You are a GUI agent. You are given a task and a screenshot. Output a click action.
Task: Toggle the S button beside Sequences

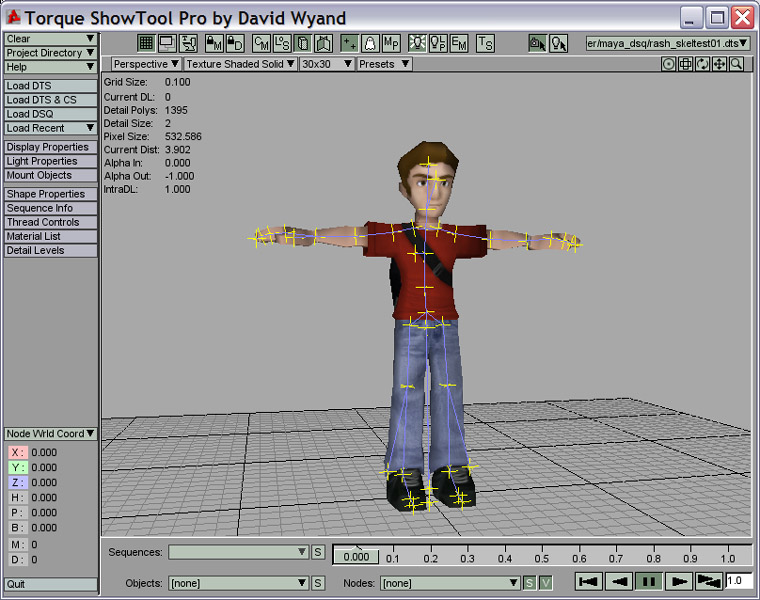click(318, 552)
